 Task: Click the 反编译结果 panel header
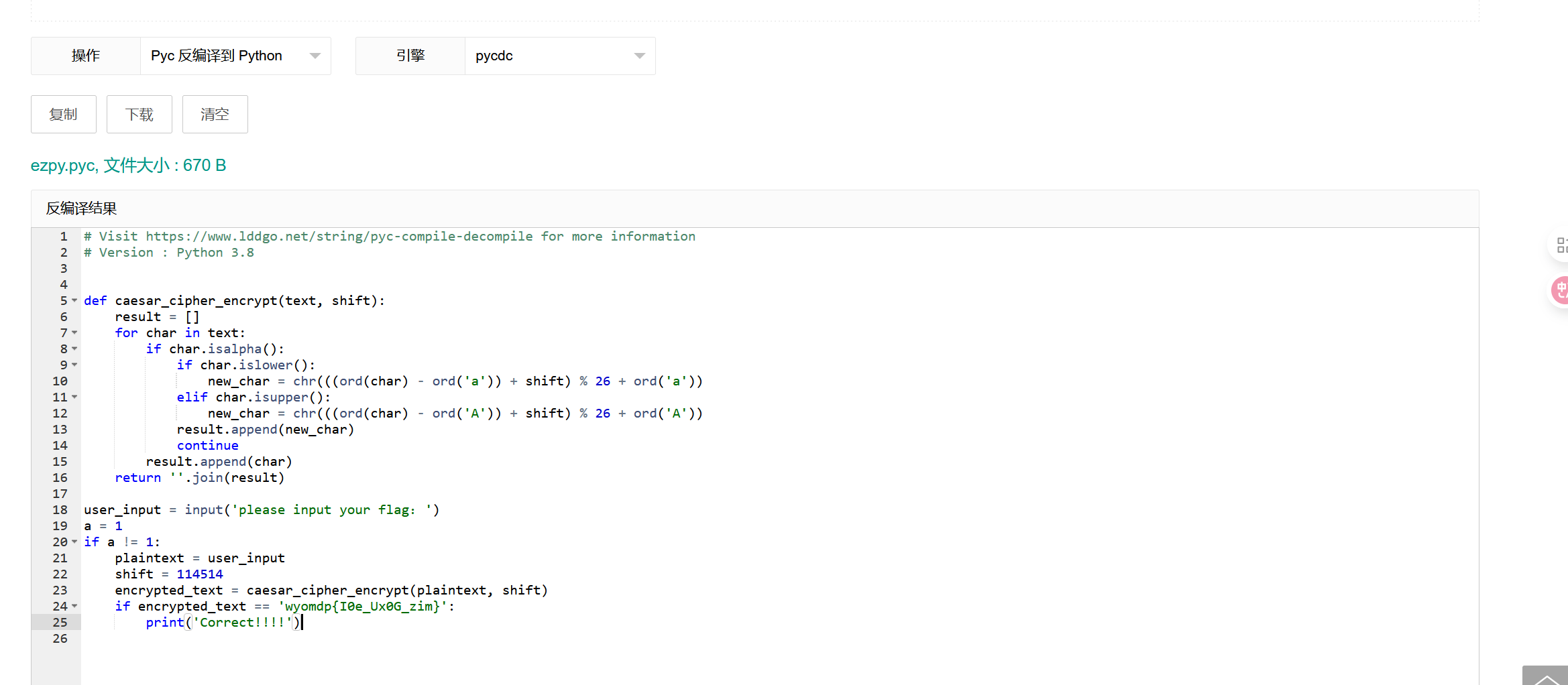click(x=81, y=208)
